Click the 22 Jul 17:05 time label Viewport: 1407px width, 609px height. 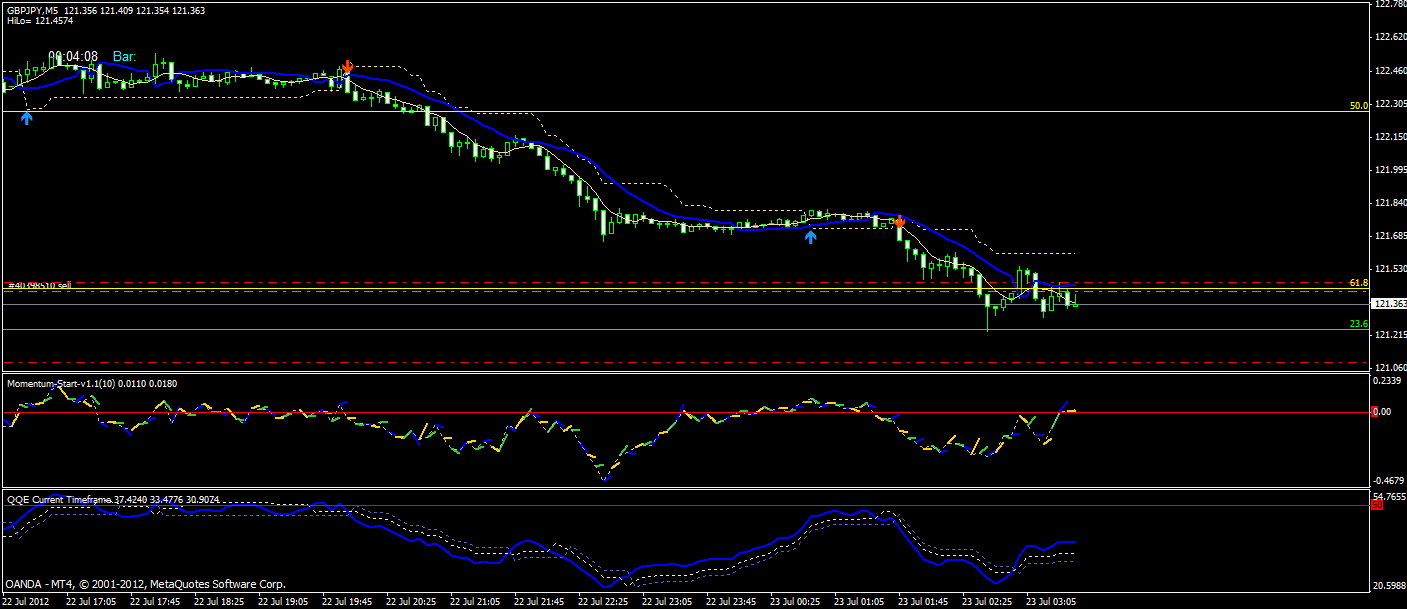coord(91,602)
